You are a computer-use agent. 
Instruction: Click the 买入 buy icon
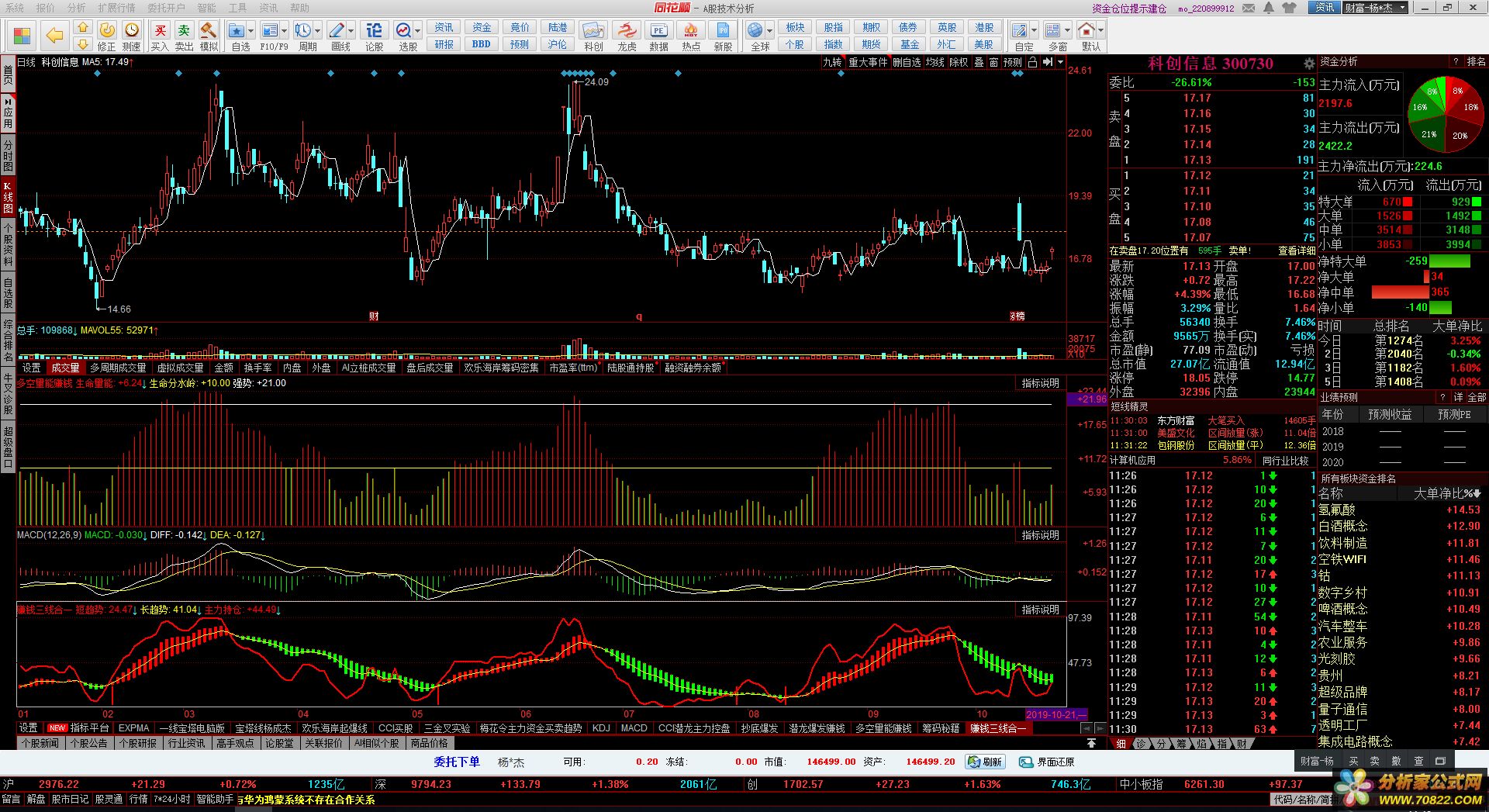click(160, 30)
